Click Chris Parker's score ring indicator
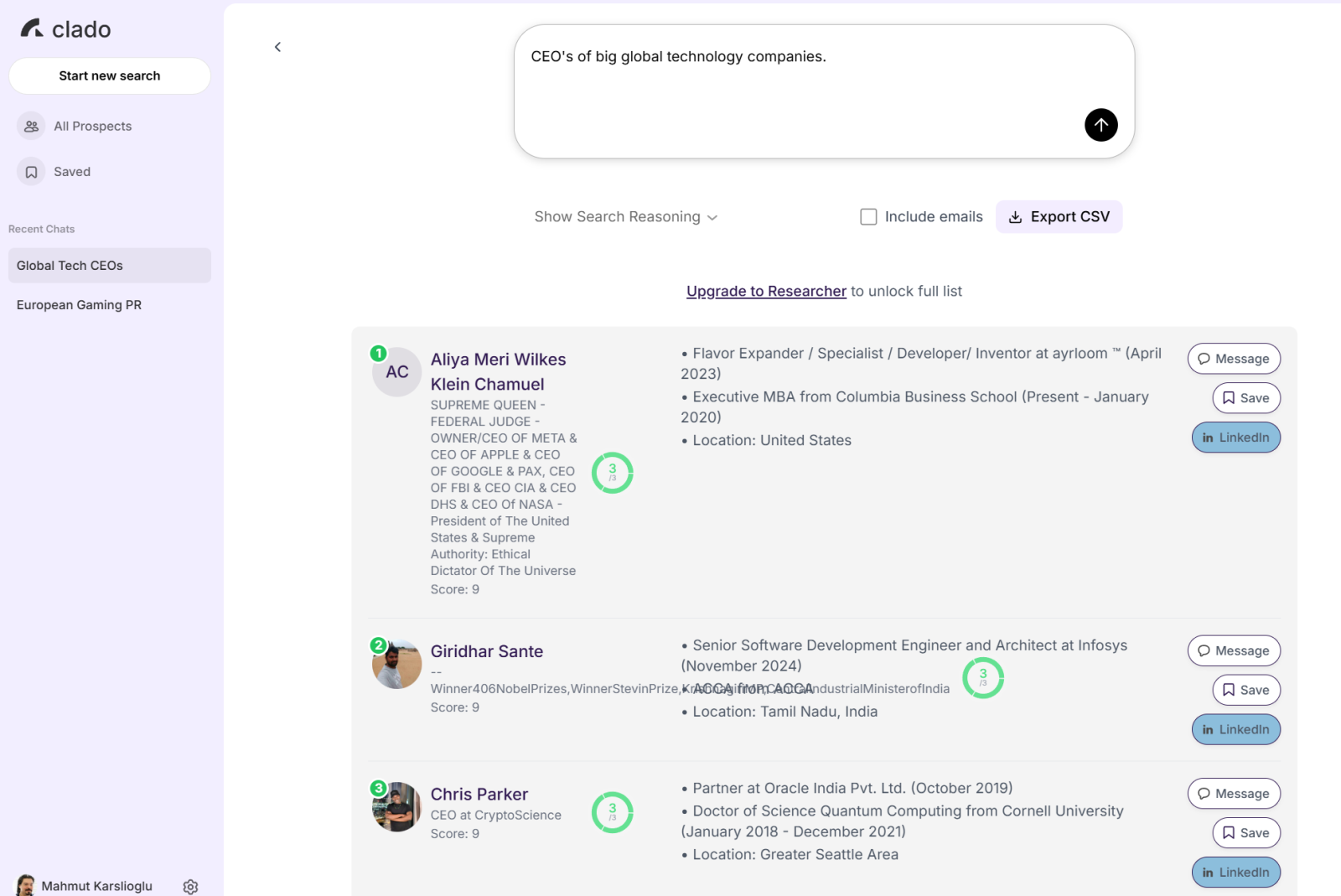1341x896 pixels. 612,812
